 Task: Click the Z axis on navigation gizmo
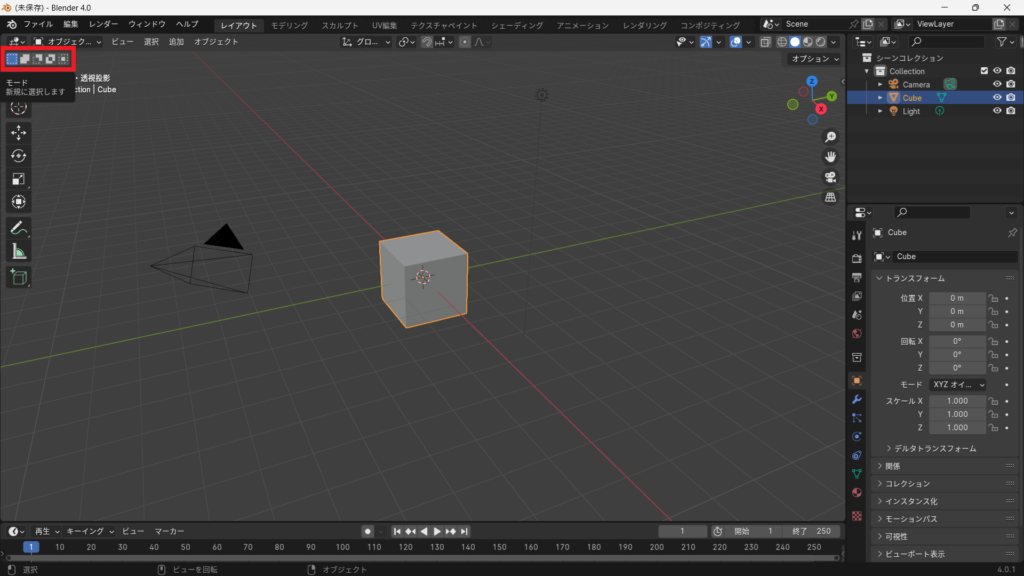(812, 82)
